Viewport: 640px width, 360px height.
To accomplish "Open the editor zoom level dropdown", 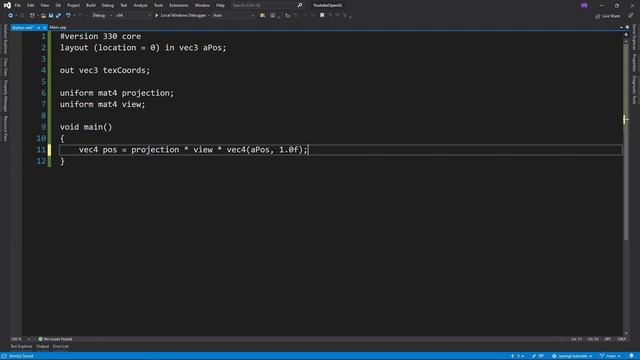I will pyautogui.click(x=20, y=339).
